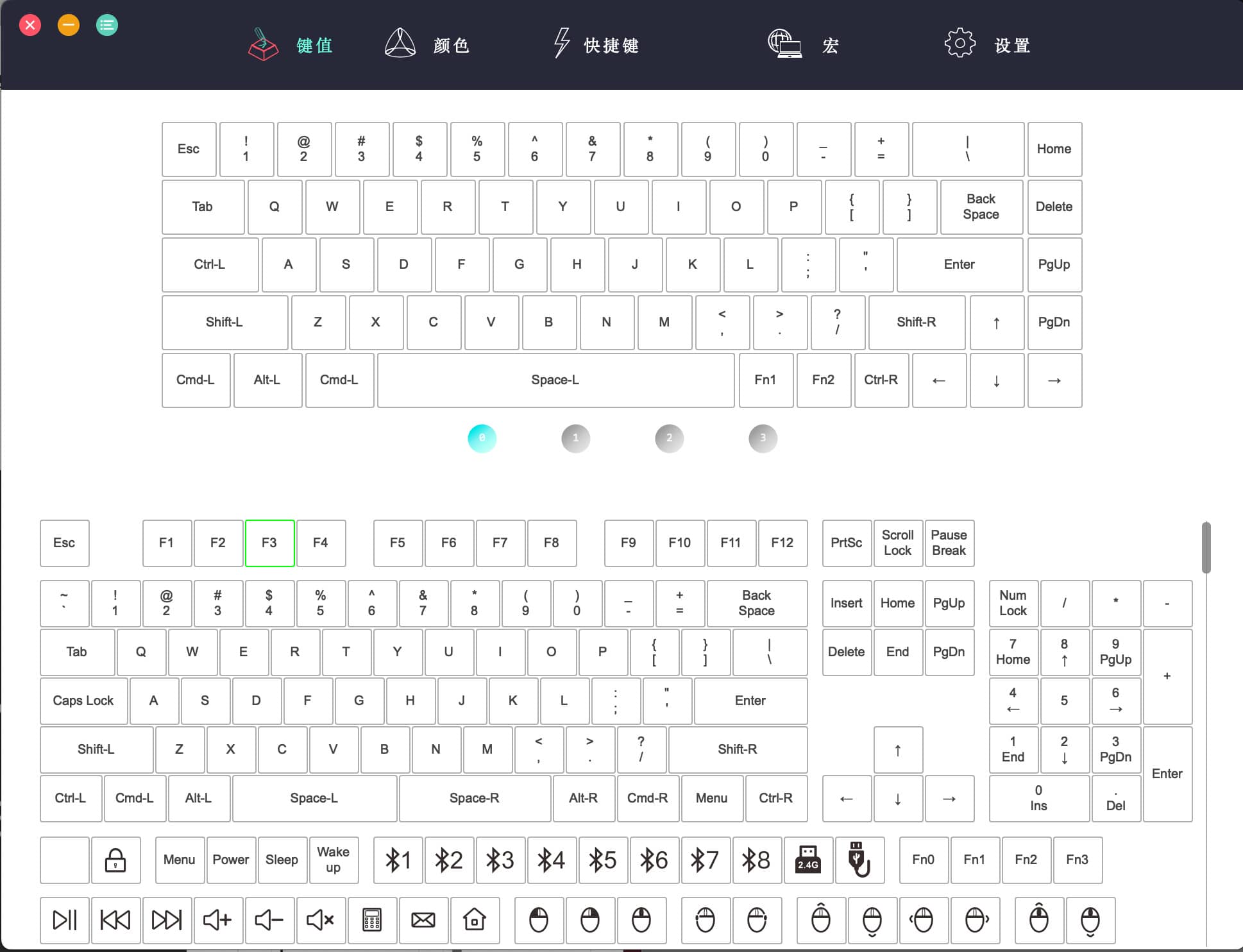The height and width of the screenshot is (952, 1243).
Task: Click the key palette vertical scrollbar
Action: (1206, 547)
